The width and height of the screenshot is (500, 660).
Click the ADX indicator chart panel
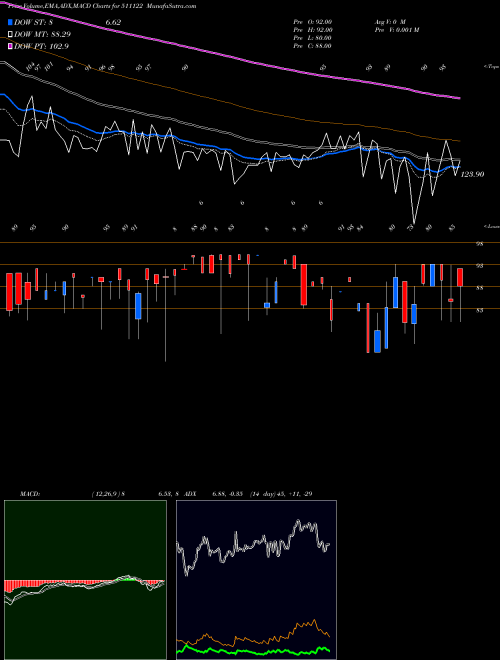click(256, 580)
